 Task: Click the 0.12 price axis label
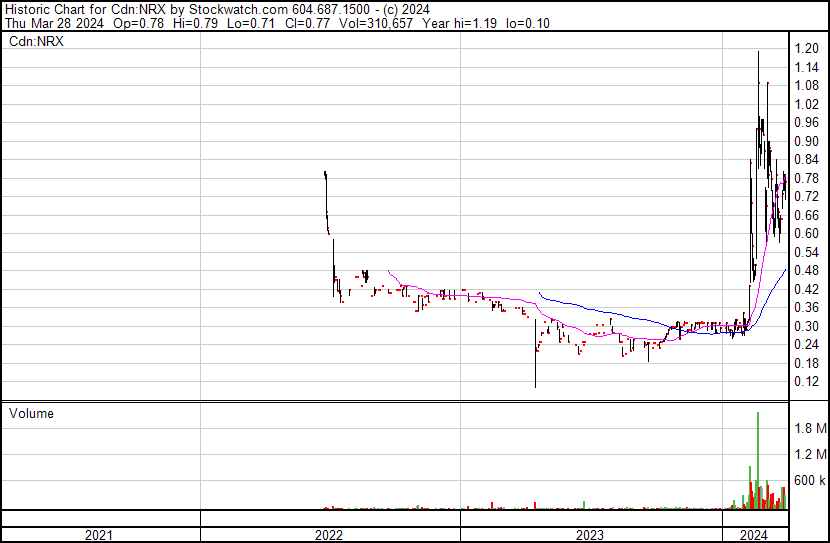pyautogui.click(x=806, y=382)
